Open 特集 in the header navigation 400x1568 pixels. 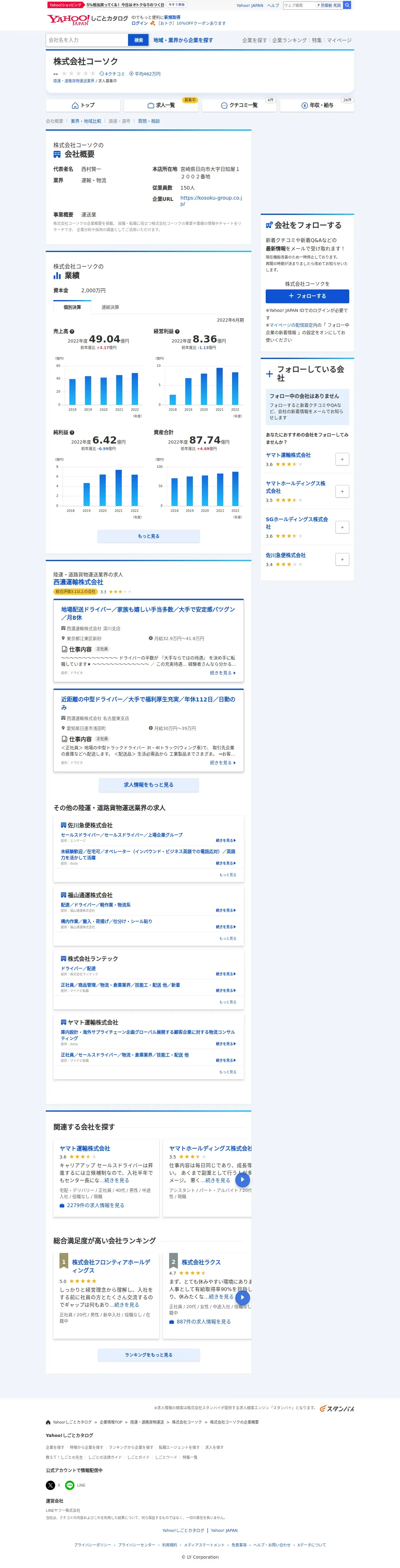[x=317, y=40]
